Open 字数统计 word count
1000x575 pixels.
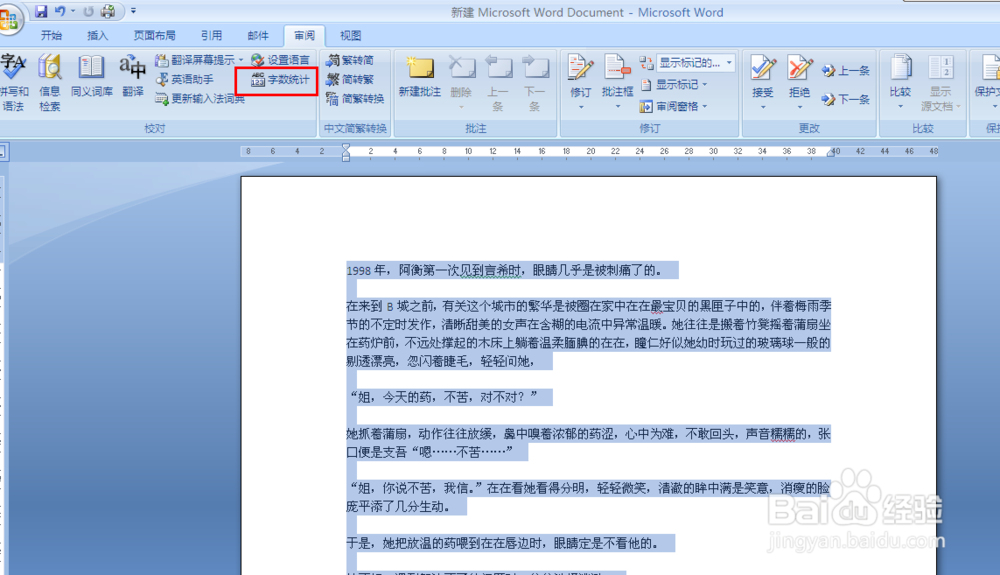[x=281, y=80]
